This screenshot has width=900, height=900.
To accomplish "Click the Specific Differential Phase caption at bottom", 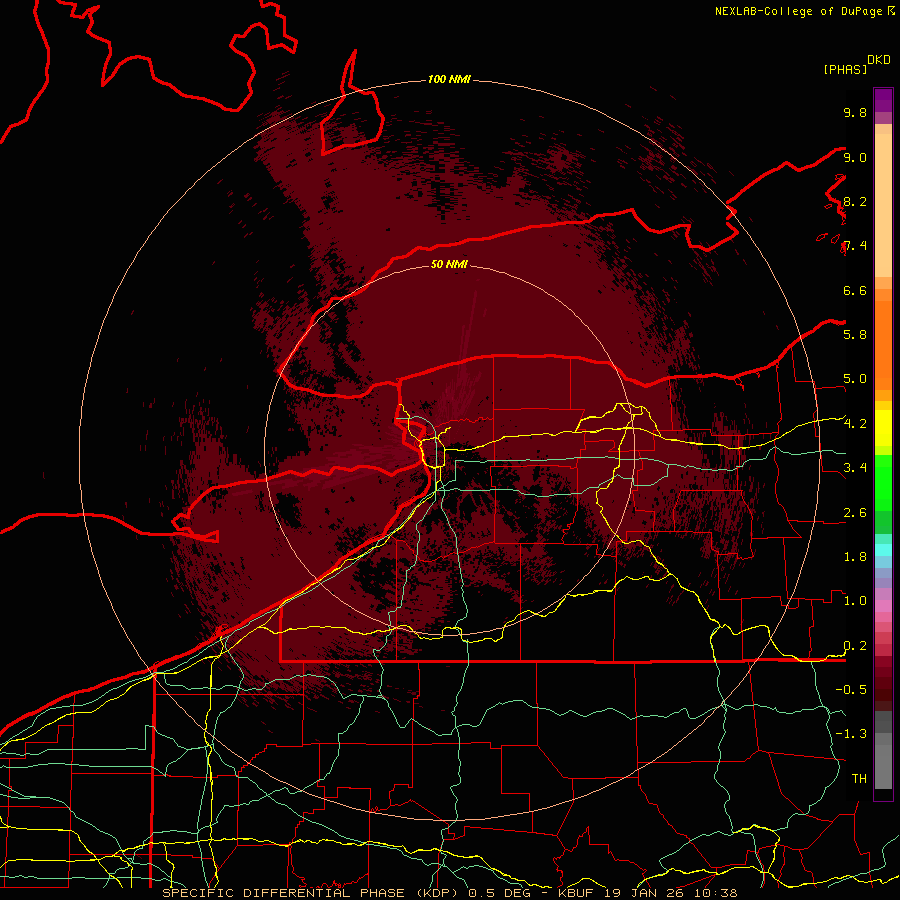I will point(449,893).
